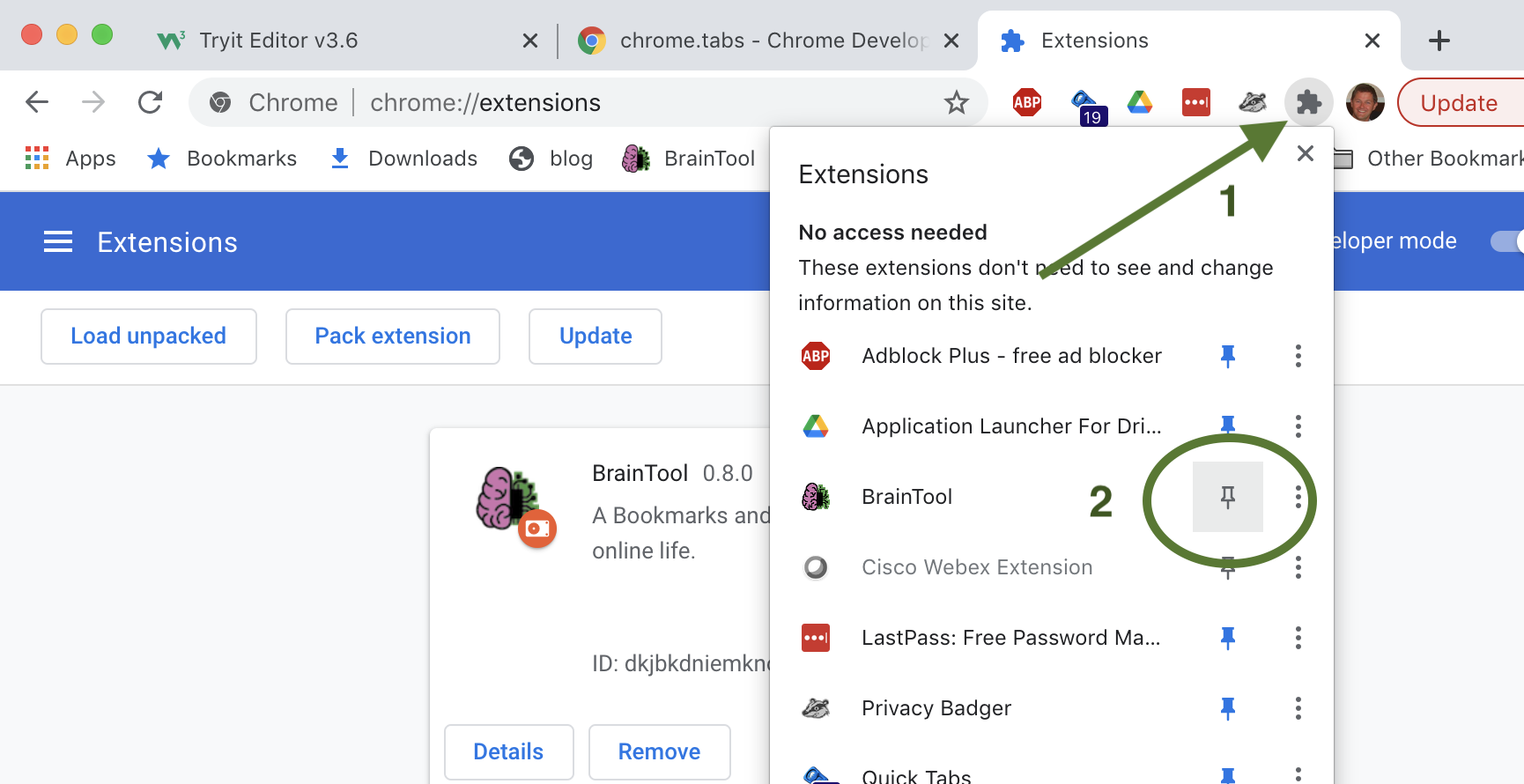
Task: Close the chrome.tabs developer tab
Action: click(x=951, y=41)
